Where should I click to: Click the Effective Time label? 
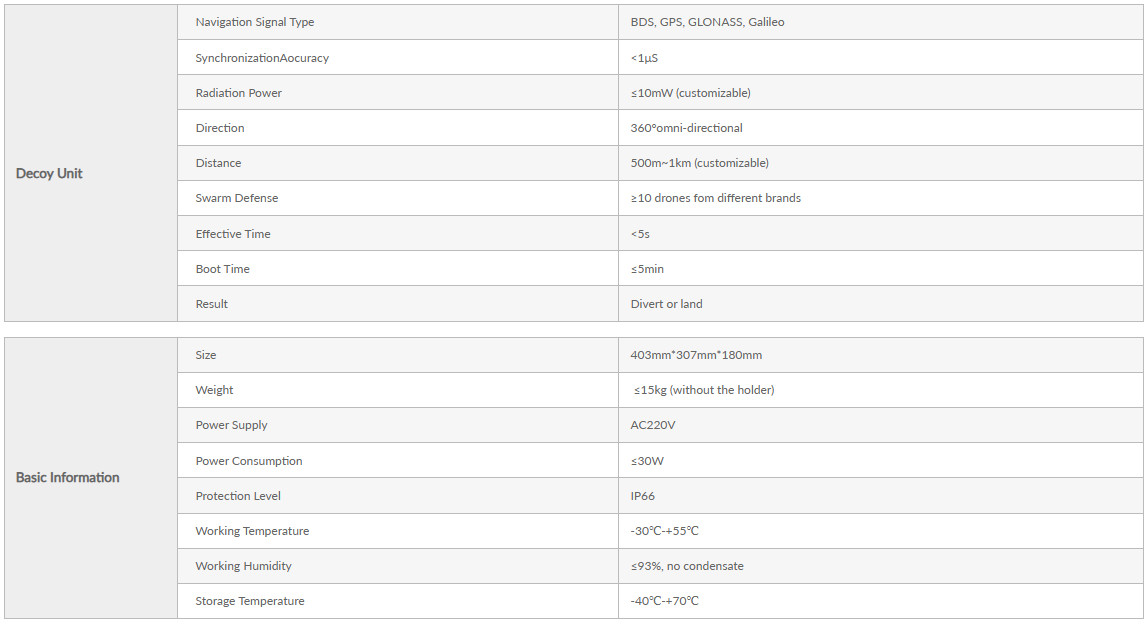233,234
